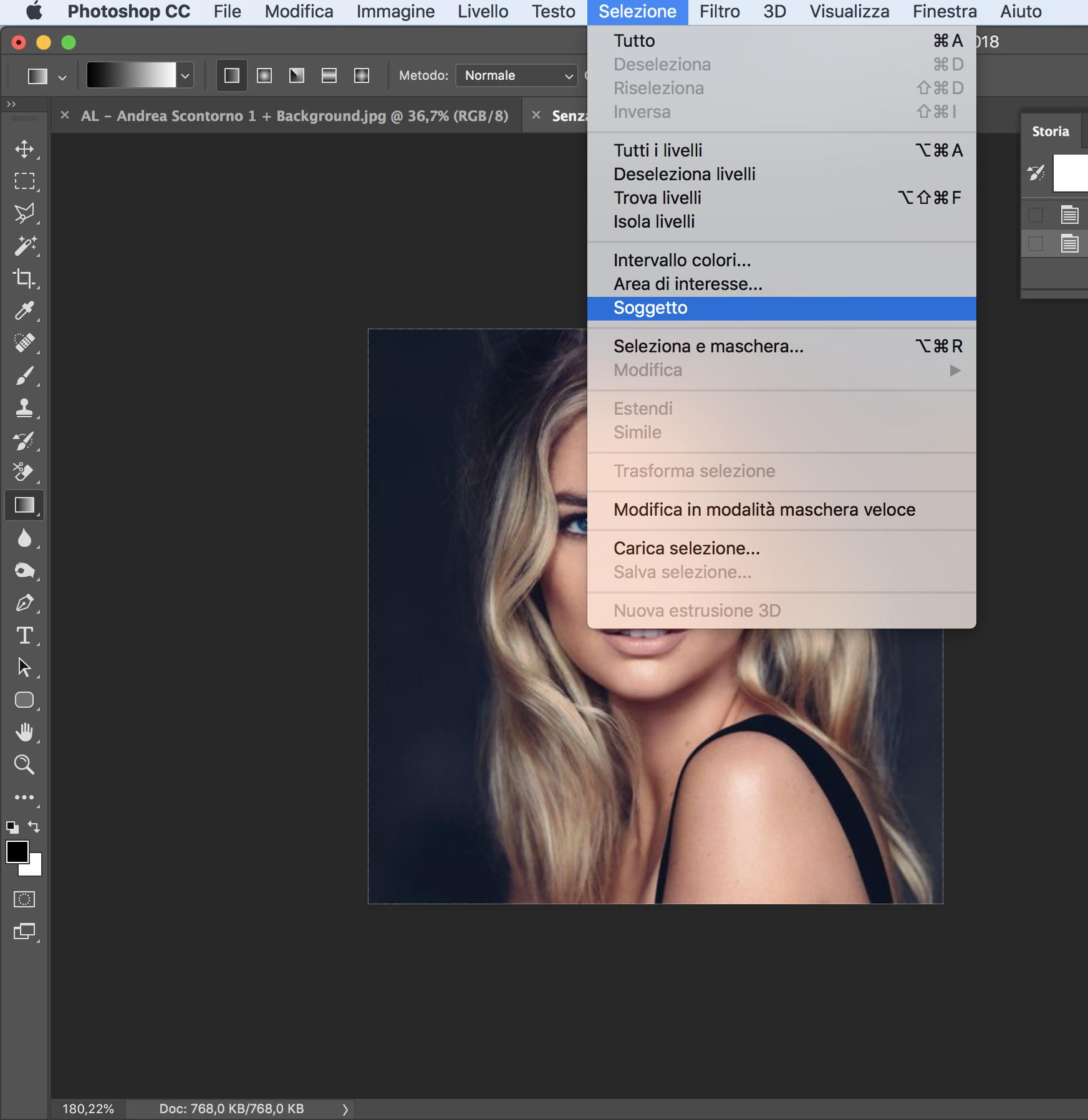Viewport: 1088px width, 1120px height.
Task: Select the Clone Stamp tool
Action: [x=24, y=408]
